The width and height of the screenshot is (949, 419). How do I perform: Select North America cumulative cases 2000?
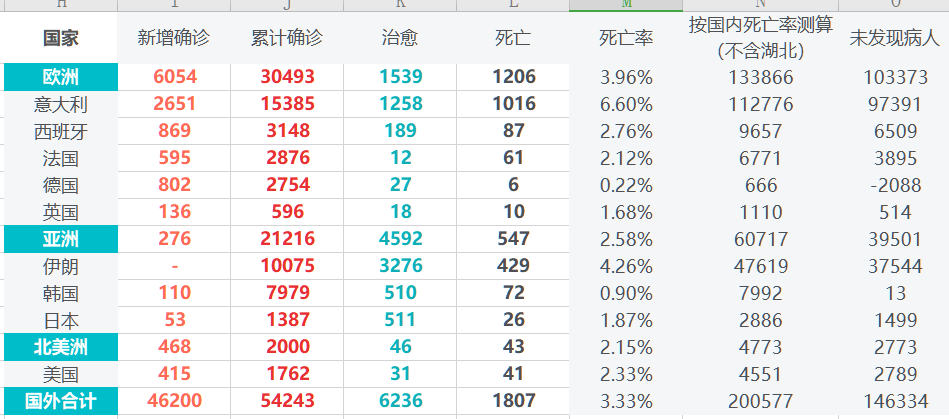(x=287, y=347)
